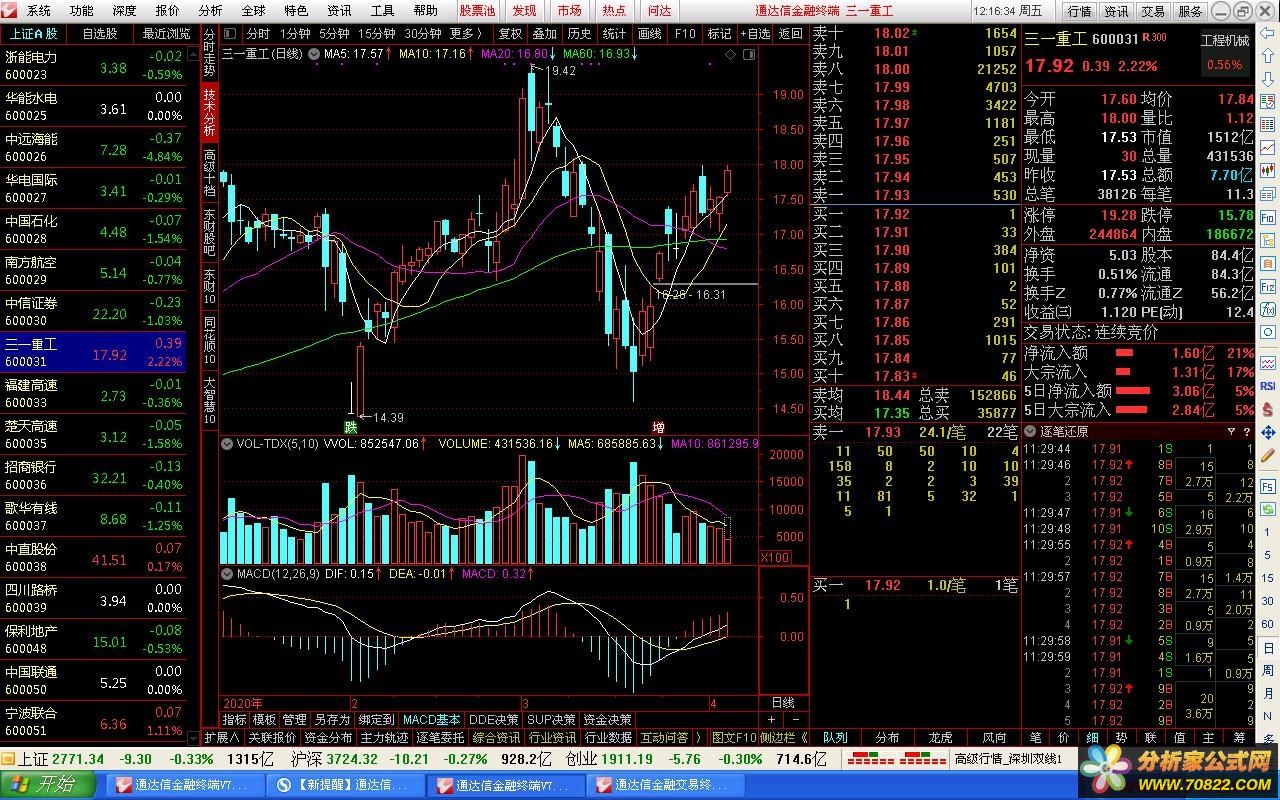This screenshot has width=1280, height=800.
Task: Click the trend line chart icon in right toolbar
Action: [1267, 148]
